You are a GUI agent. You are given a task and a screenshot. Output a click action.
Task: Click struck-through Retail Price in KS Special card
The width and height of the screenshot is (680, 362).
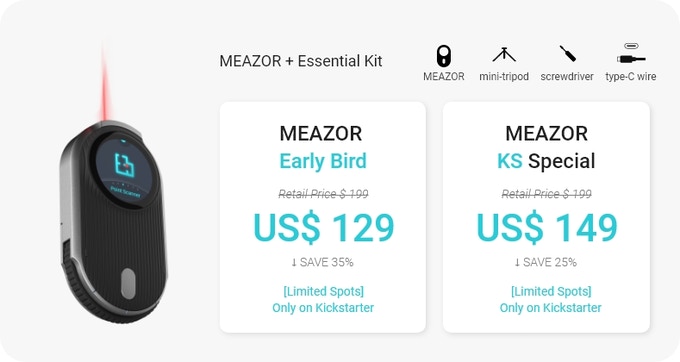point(546,194)
